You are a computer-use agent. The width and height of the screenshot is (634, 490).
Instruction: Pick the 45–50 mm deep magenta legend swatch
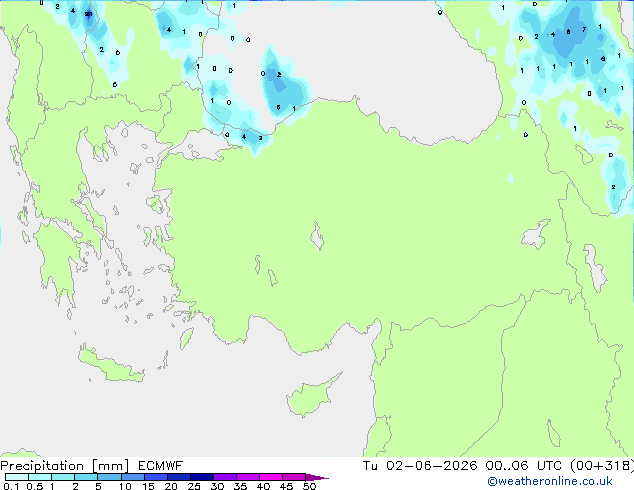point(294,477)
